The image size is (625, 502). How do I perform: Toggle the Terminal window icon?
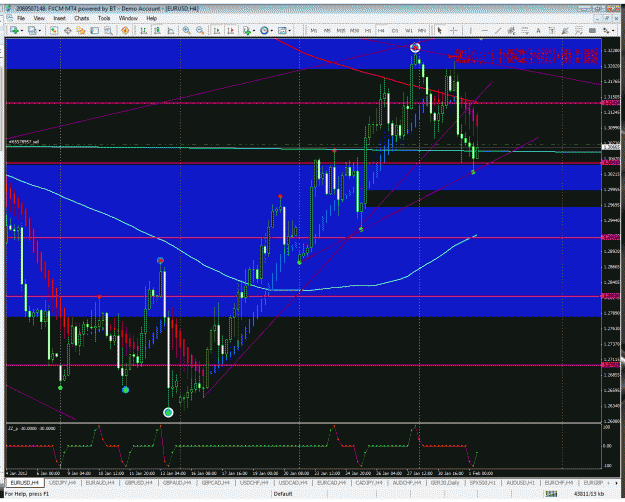94,30
